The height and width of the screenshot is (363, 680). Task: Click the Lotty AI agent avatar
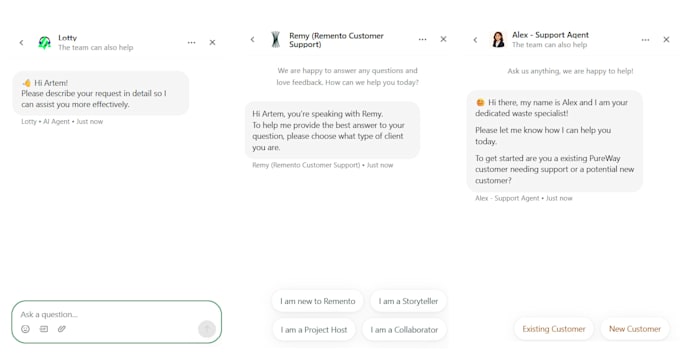[44, 43]
